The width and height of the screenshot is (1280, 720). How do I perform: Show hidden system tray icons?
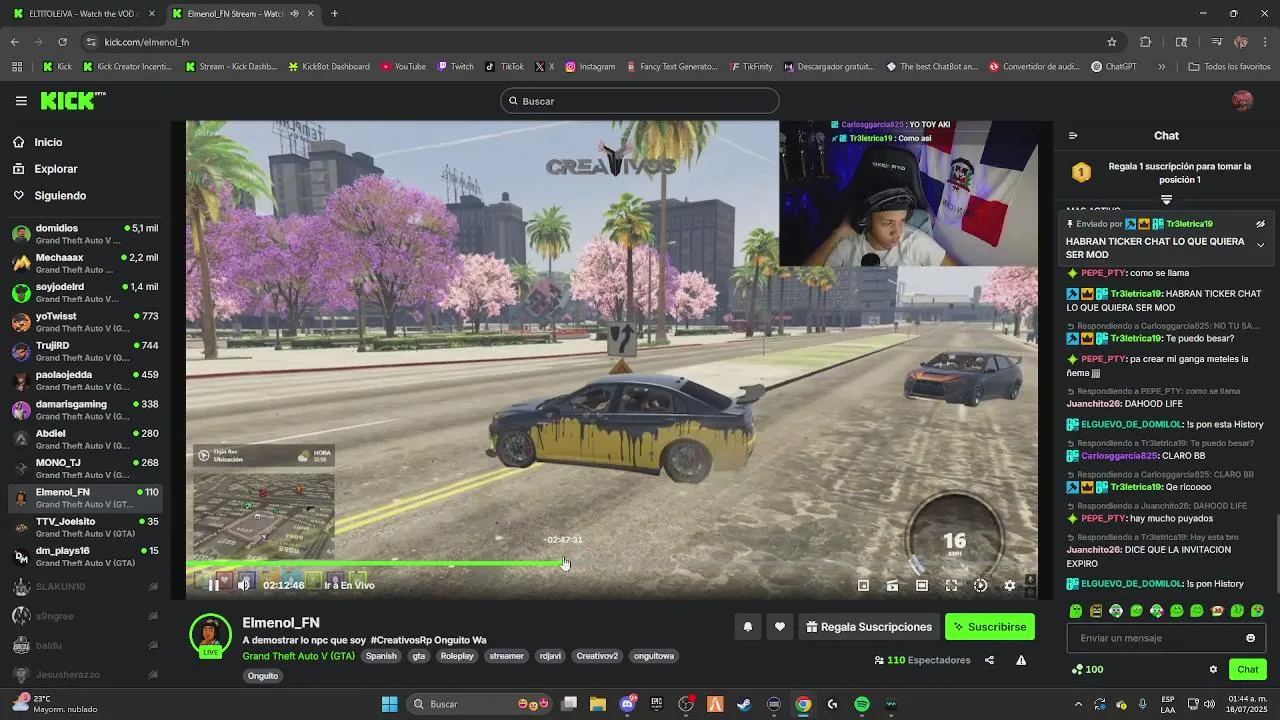(1078, 704)
